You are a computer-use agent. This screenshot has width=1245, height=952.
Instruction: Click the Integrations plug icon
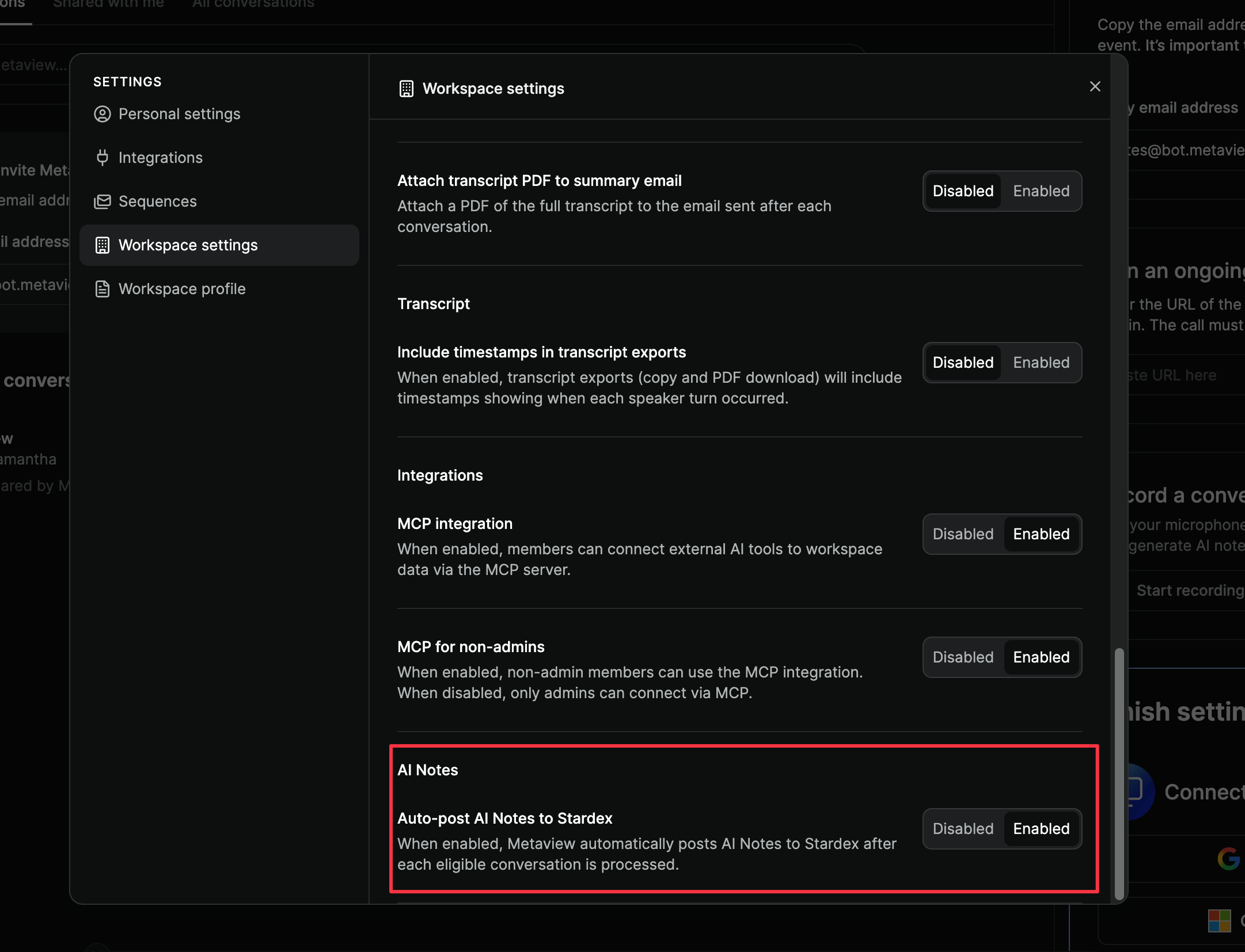(102, 158)
